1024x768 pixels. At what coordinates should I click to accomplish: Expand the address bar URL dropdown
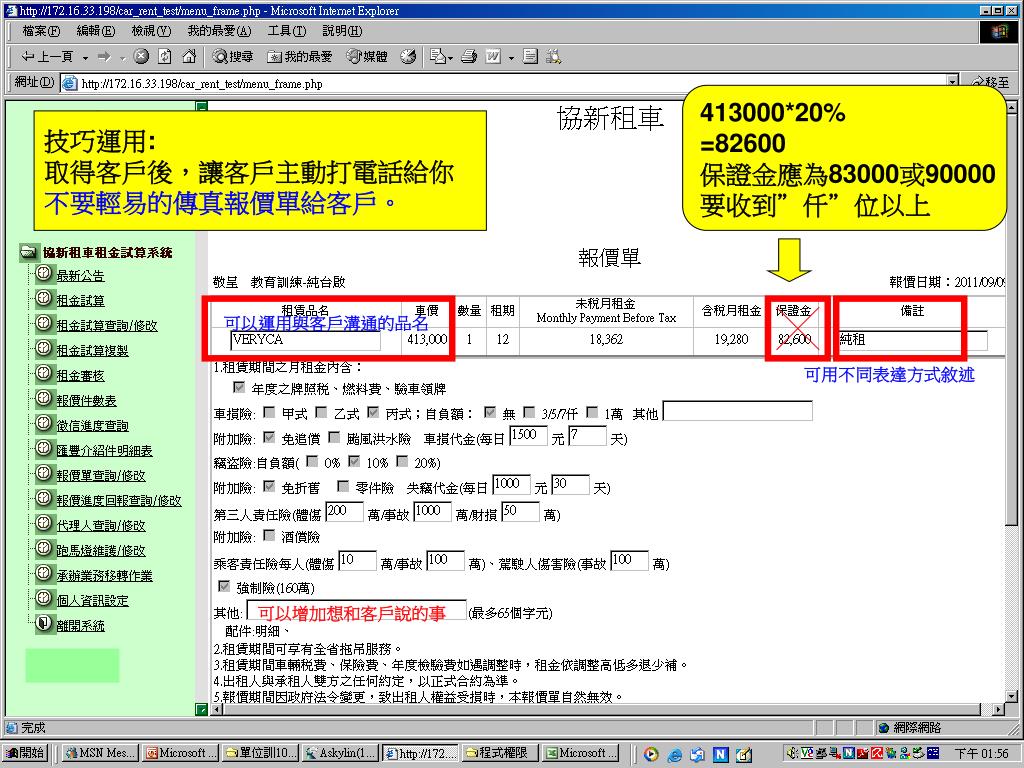(953, 82)
